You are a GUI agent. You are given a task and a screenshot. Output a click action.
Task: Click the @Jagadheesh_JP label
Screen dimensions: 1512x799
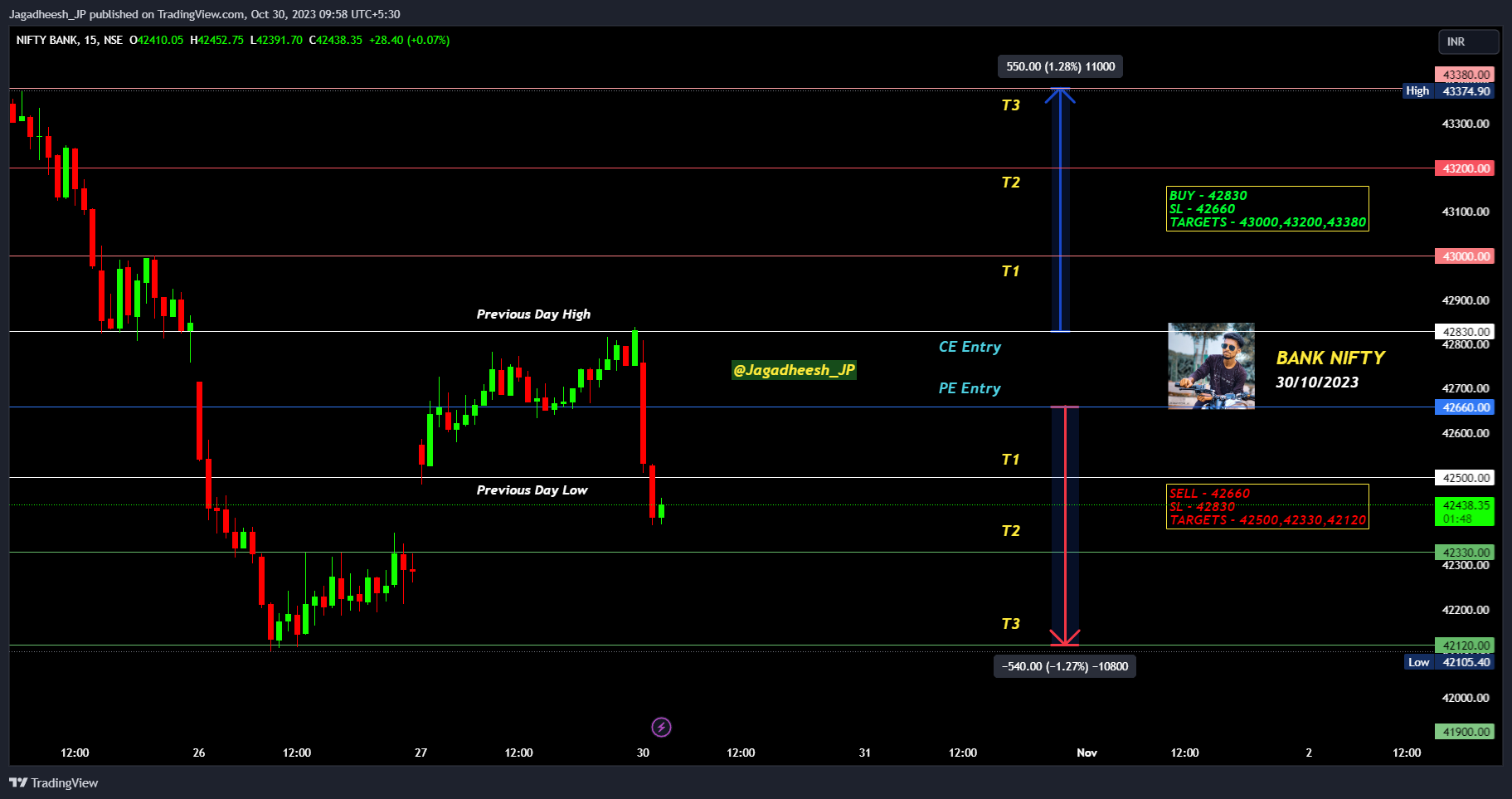pos(794,370)
